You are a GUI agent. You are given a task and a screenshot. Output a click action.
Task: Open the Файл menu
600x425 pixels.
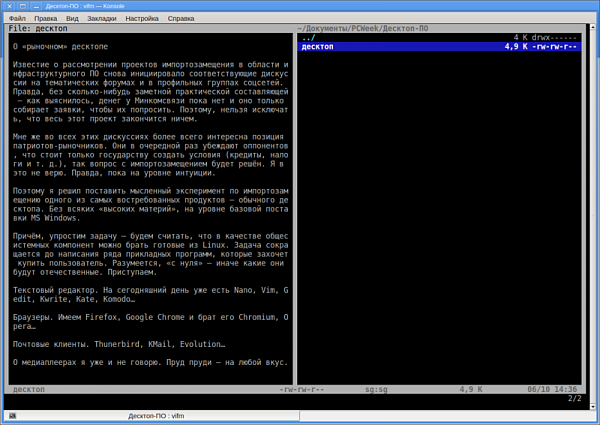[x=17, y=18]
